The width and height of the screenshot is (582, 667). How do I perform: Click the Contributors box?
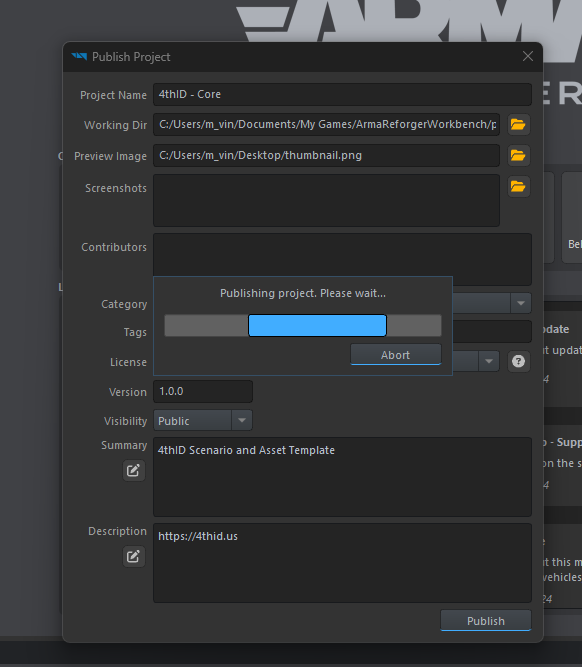[x=342, y=255]
